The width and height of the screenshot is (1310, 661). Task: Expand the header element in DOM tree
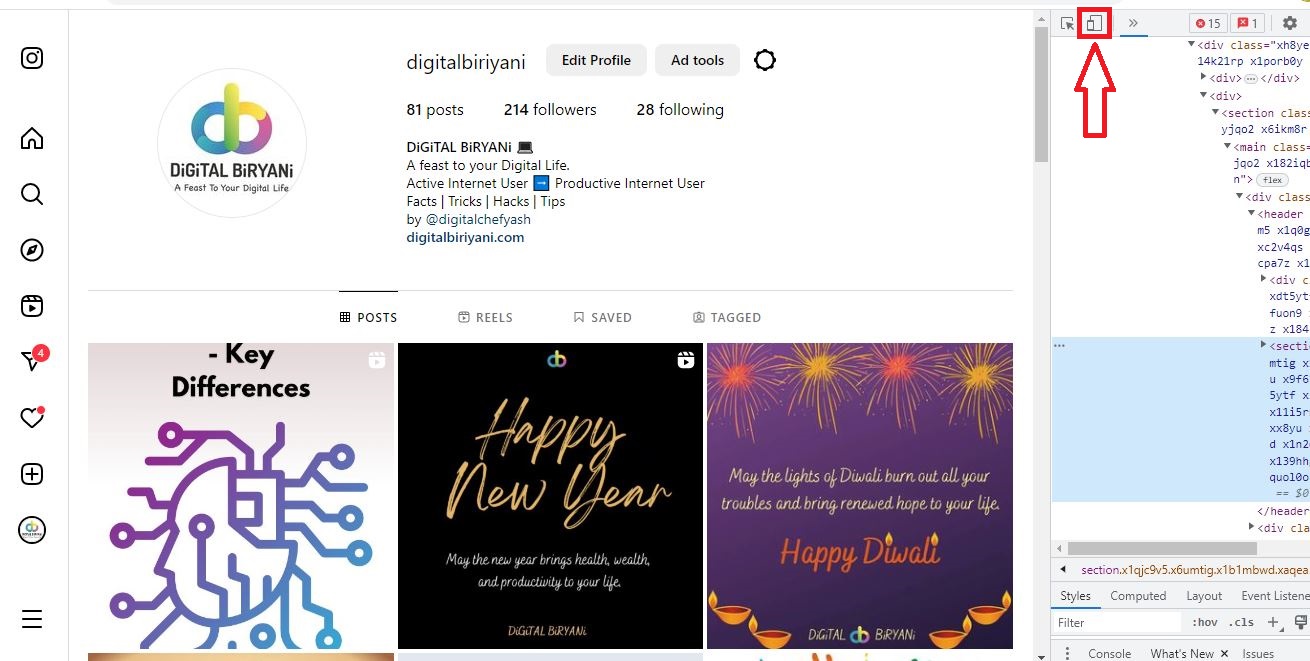coord(1251,214)
